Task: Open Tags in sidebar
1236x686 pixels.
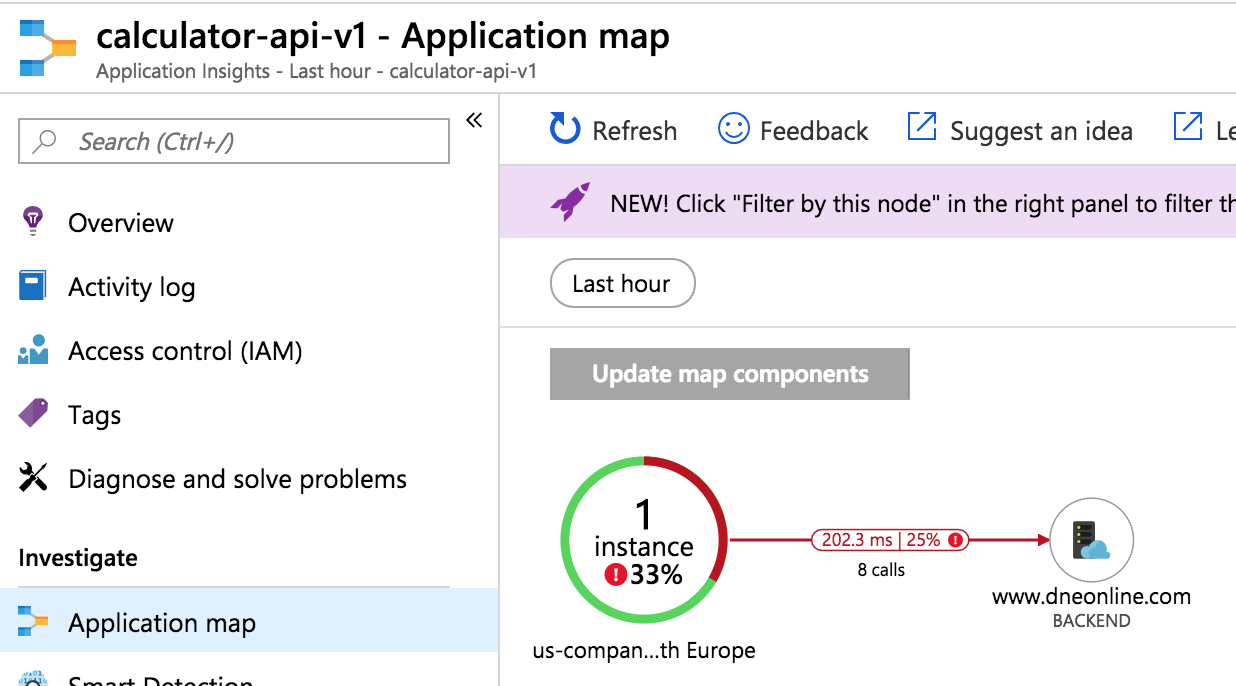Action: pos(95,415)
